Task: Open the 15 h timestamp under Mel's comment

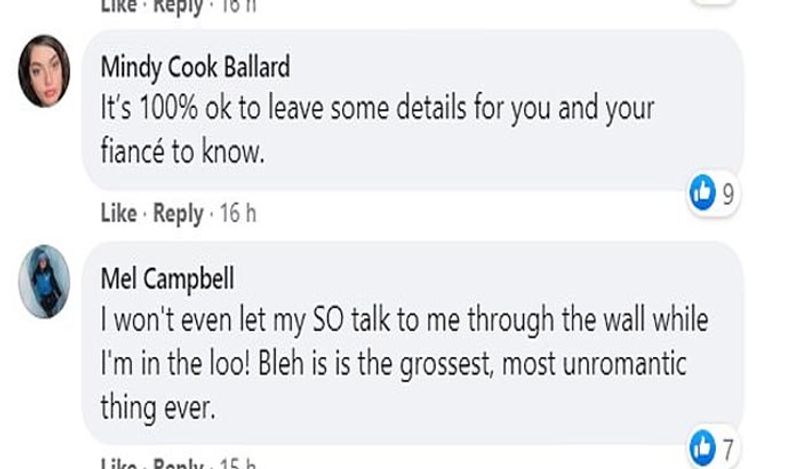Action: tap(238, 463)
